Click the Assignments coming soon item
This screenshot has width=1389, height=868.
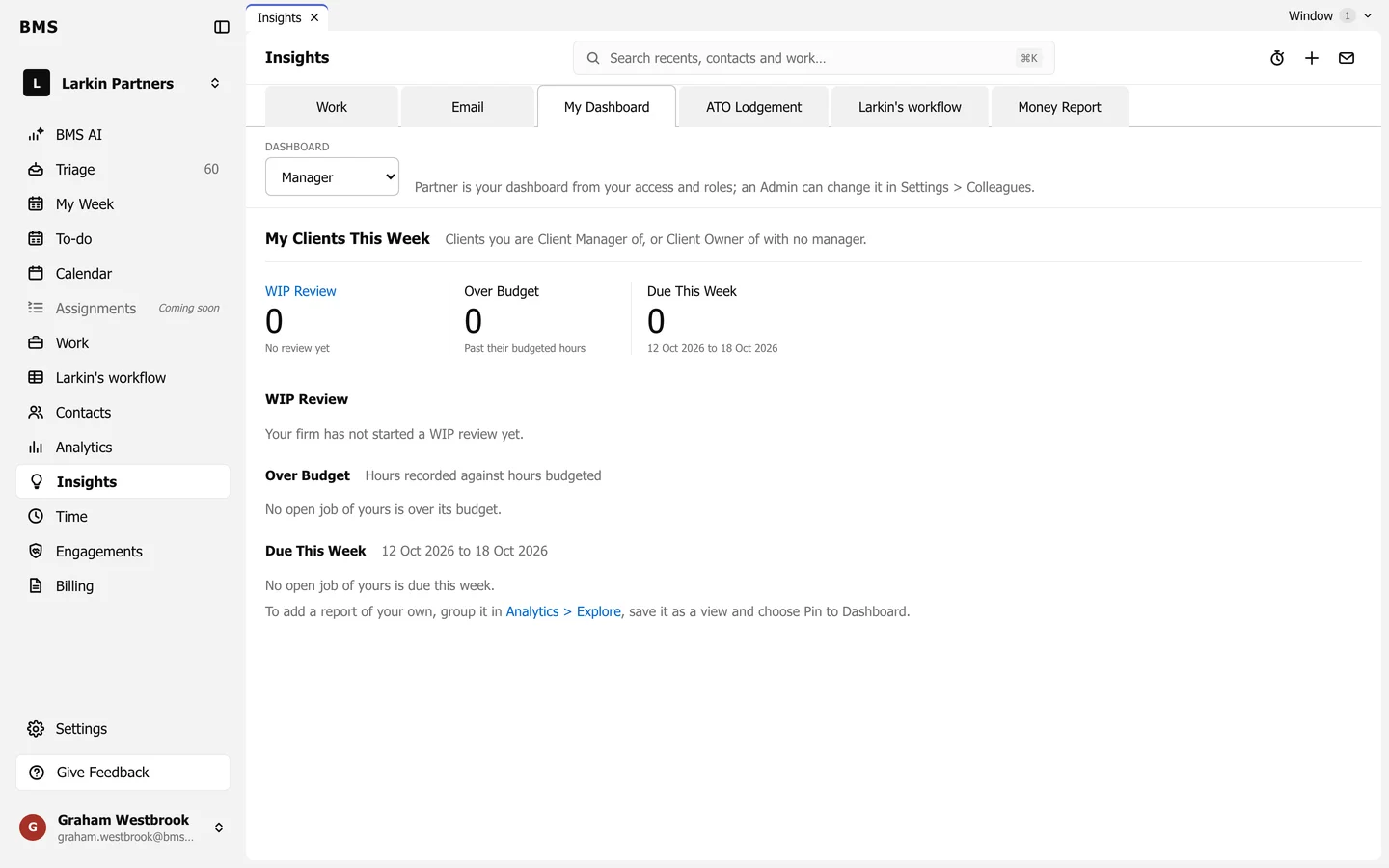[x=123, y=309]
